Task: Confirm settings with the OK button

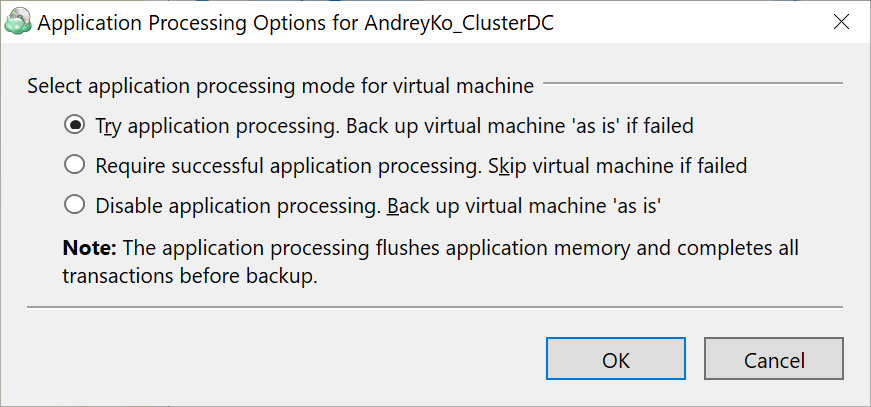Action: 615,360
